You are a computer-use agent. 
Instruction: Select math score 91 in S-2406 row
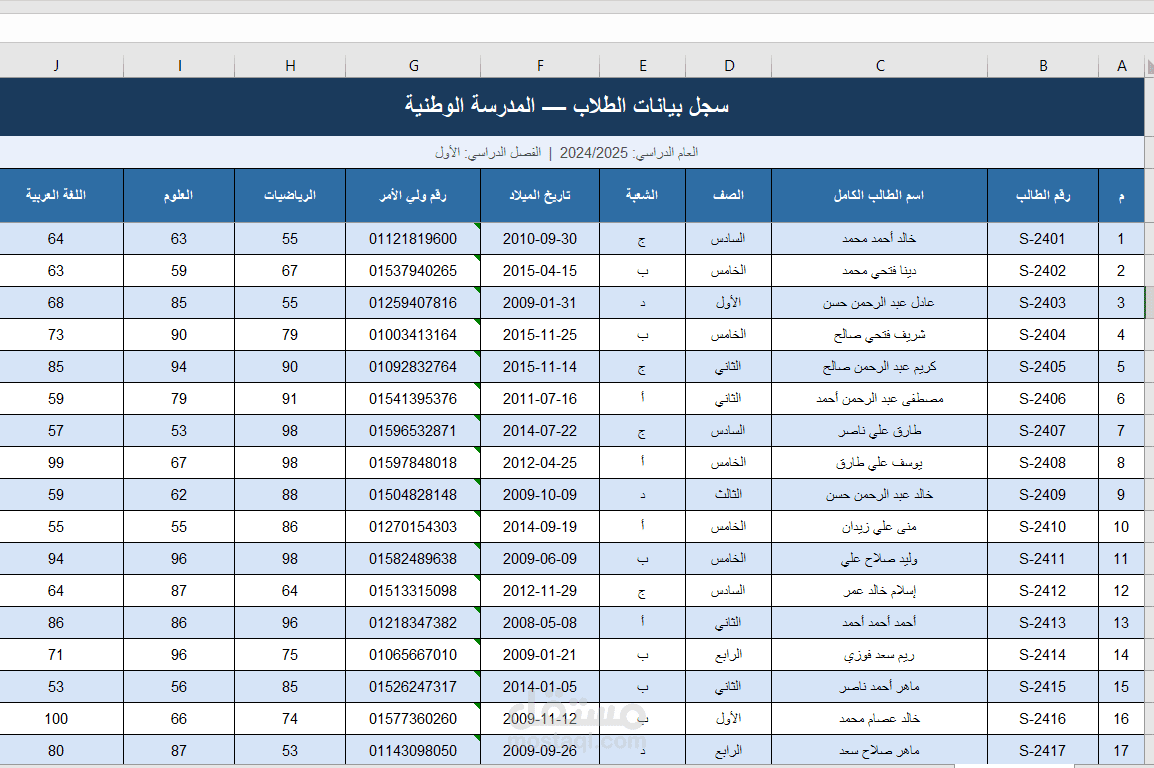(290, 399)
